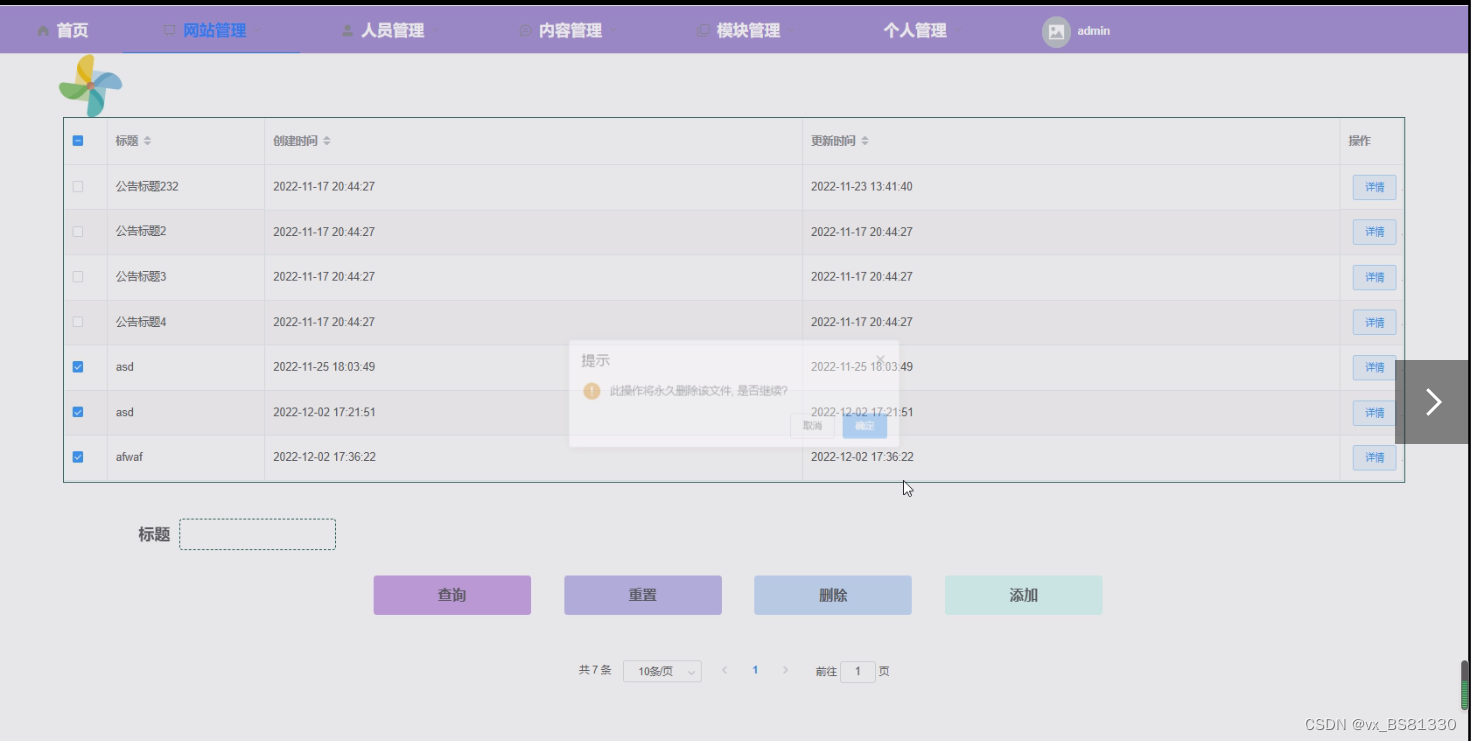View 详情 for afwaf row
The height and width of the screenshot is (741, 1471).
coord(1374,457)
